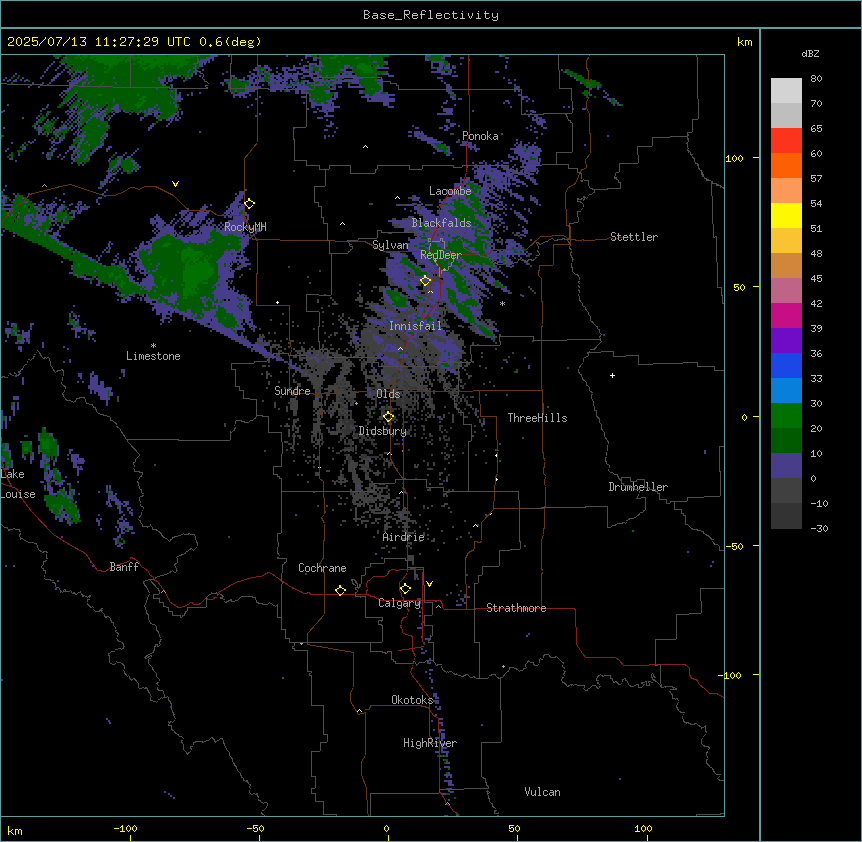This screenshot has height=842, width=862.
Task: Select the Lacombe city label
Action: point(450,191)
